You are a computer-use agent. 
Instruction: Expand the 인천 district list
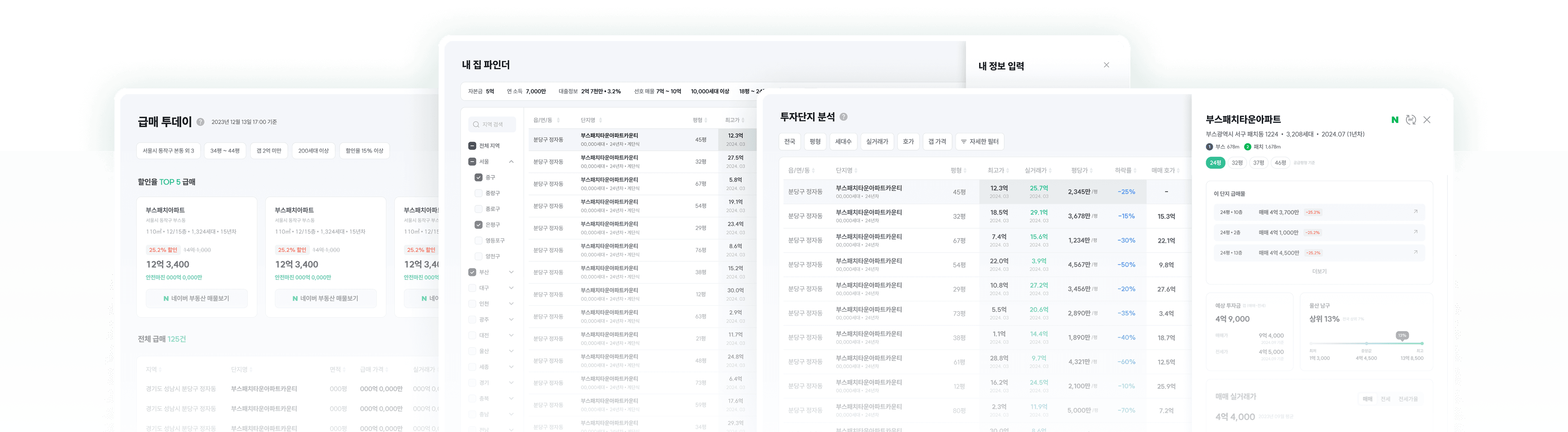tap(511, 304)
